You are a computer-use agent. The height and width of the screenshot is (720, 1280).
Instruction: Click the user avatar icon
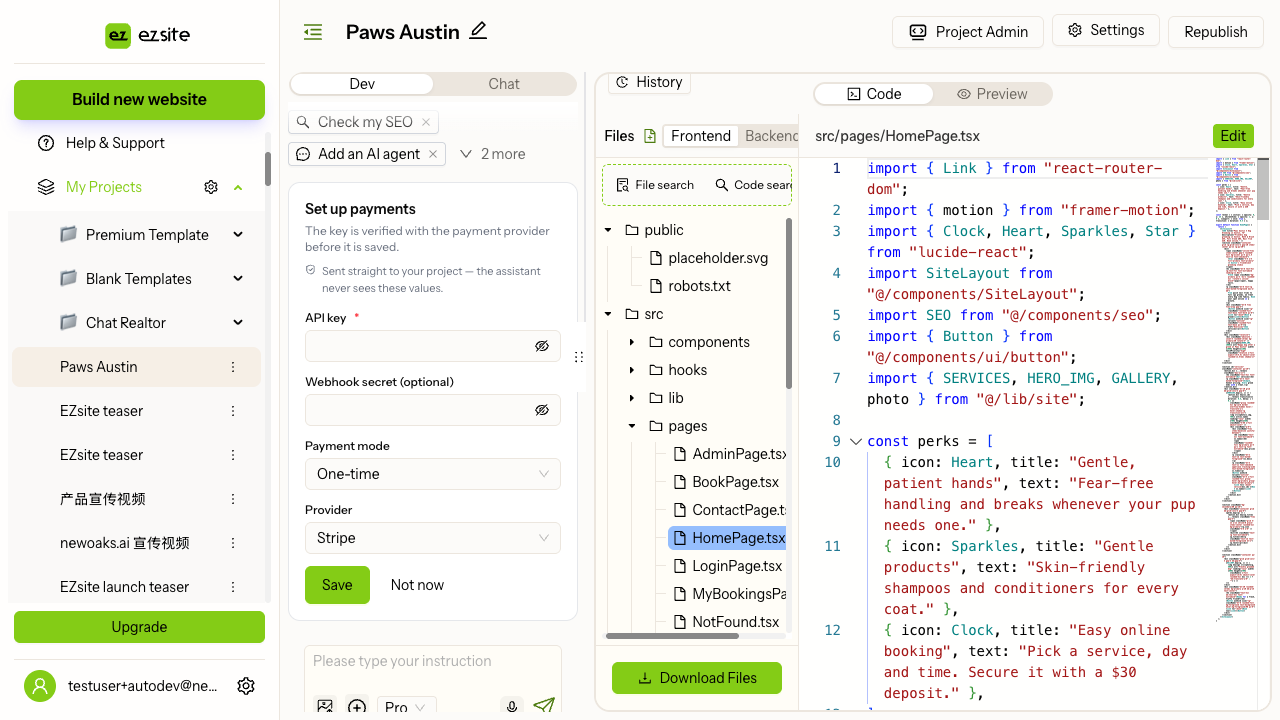coord(40,686)
